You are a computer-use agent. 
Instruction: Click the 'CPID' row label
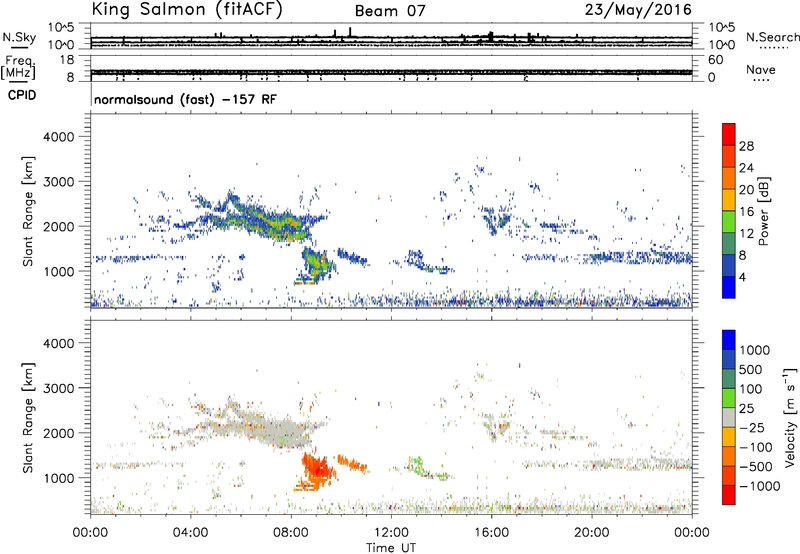22,95
